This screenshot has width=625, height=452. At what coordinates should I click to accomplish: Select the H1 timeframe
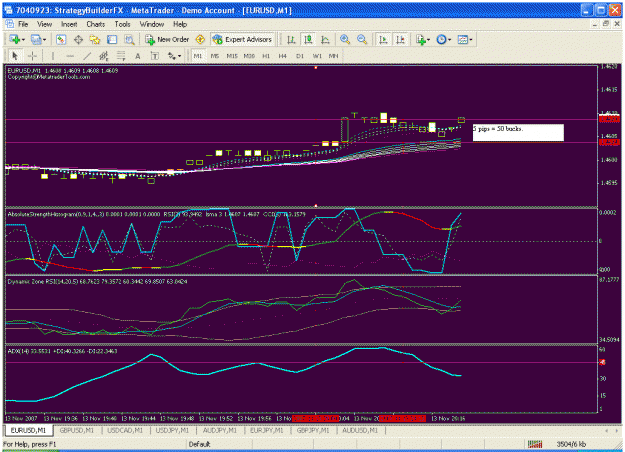point(266,56)
